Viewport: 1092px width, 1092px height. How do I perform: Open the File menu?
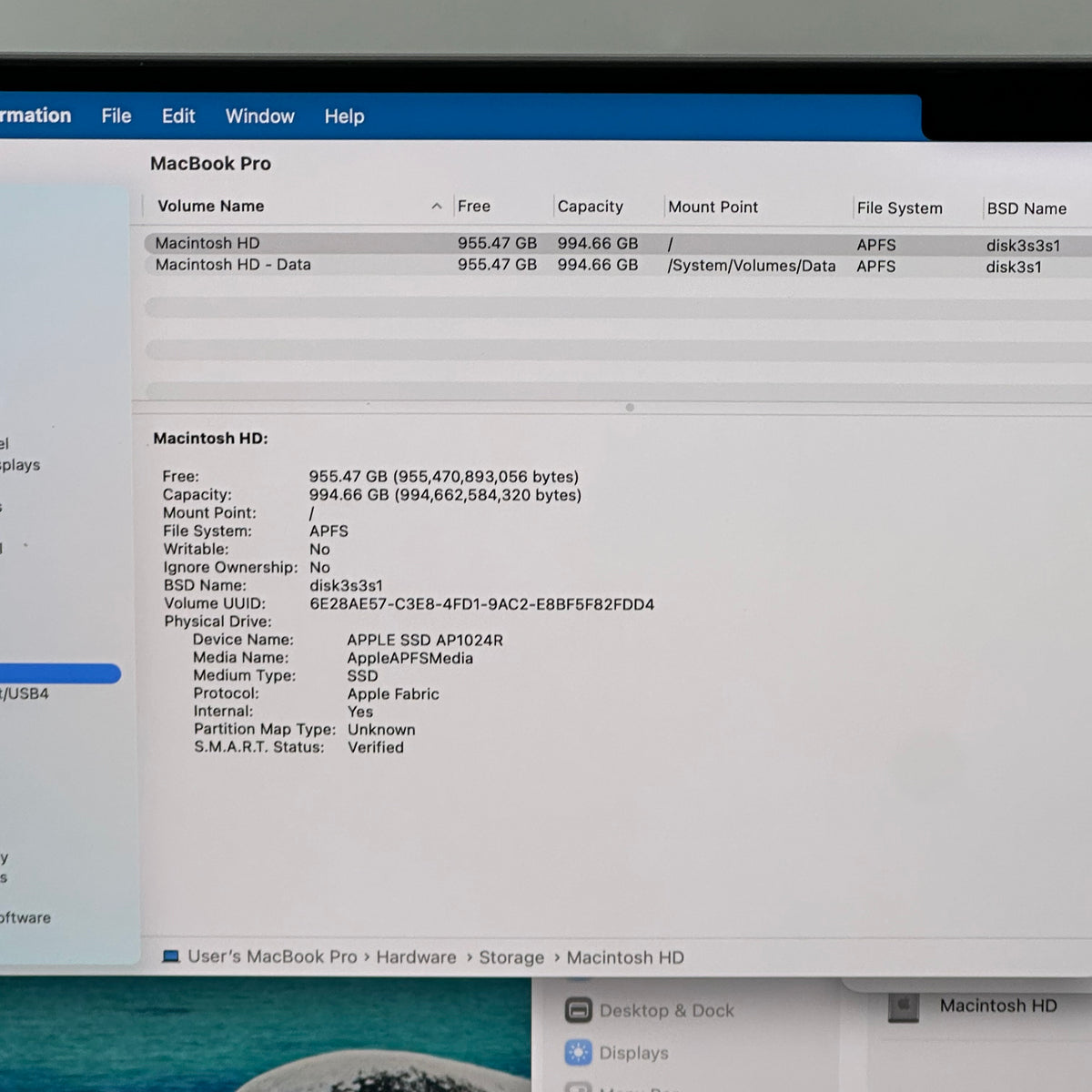tap(116, 116)
